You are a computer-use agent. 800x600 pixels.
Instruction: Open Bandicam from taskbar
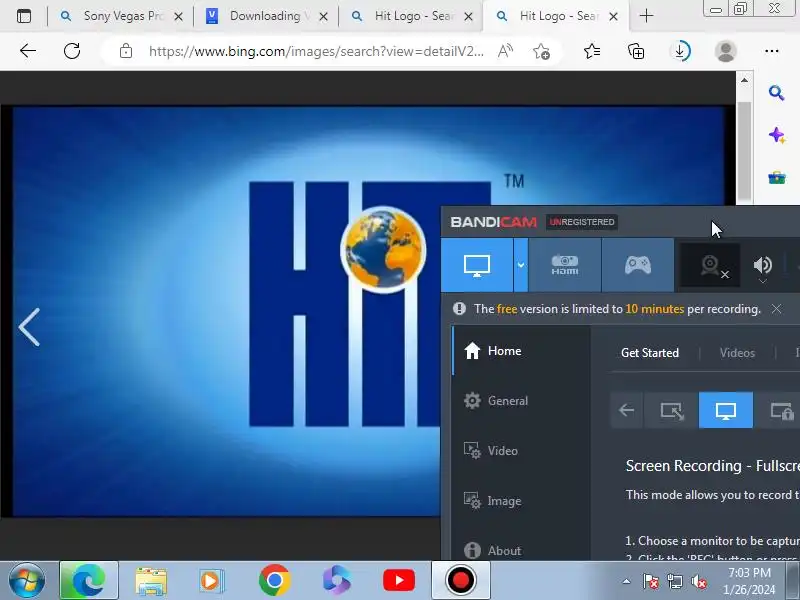[x=461, y=581]
